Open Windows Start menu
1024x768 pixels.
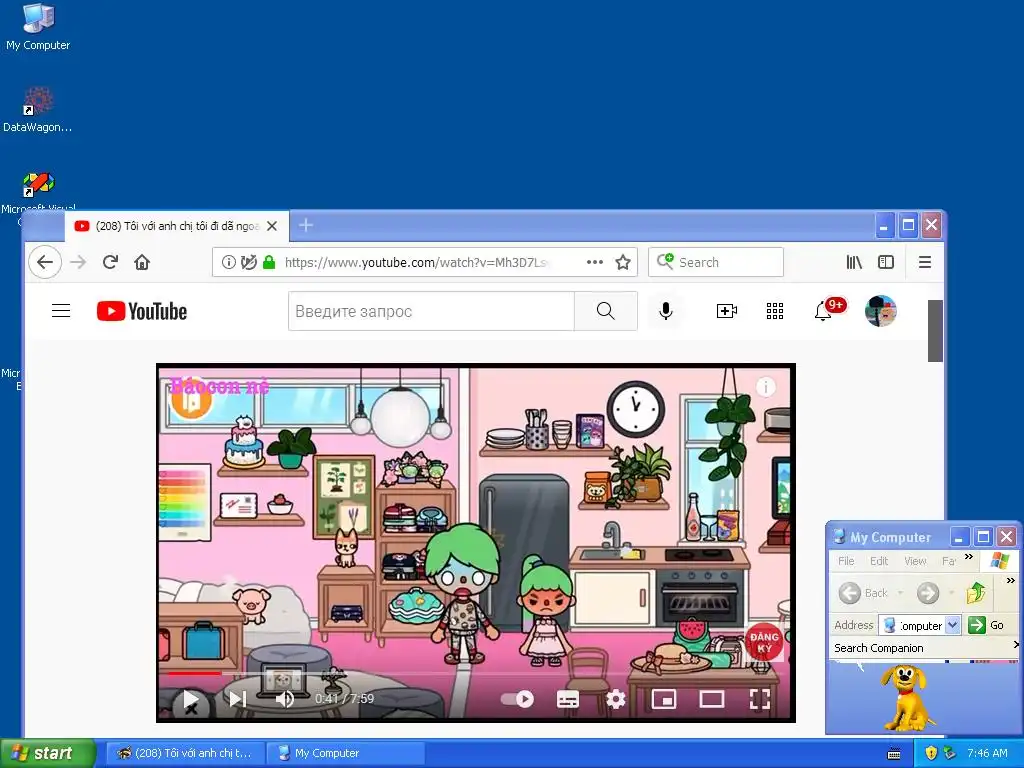tap(48, 753)
